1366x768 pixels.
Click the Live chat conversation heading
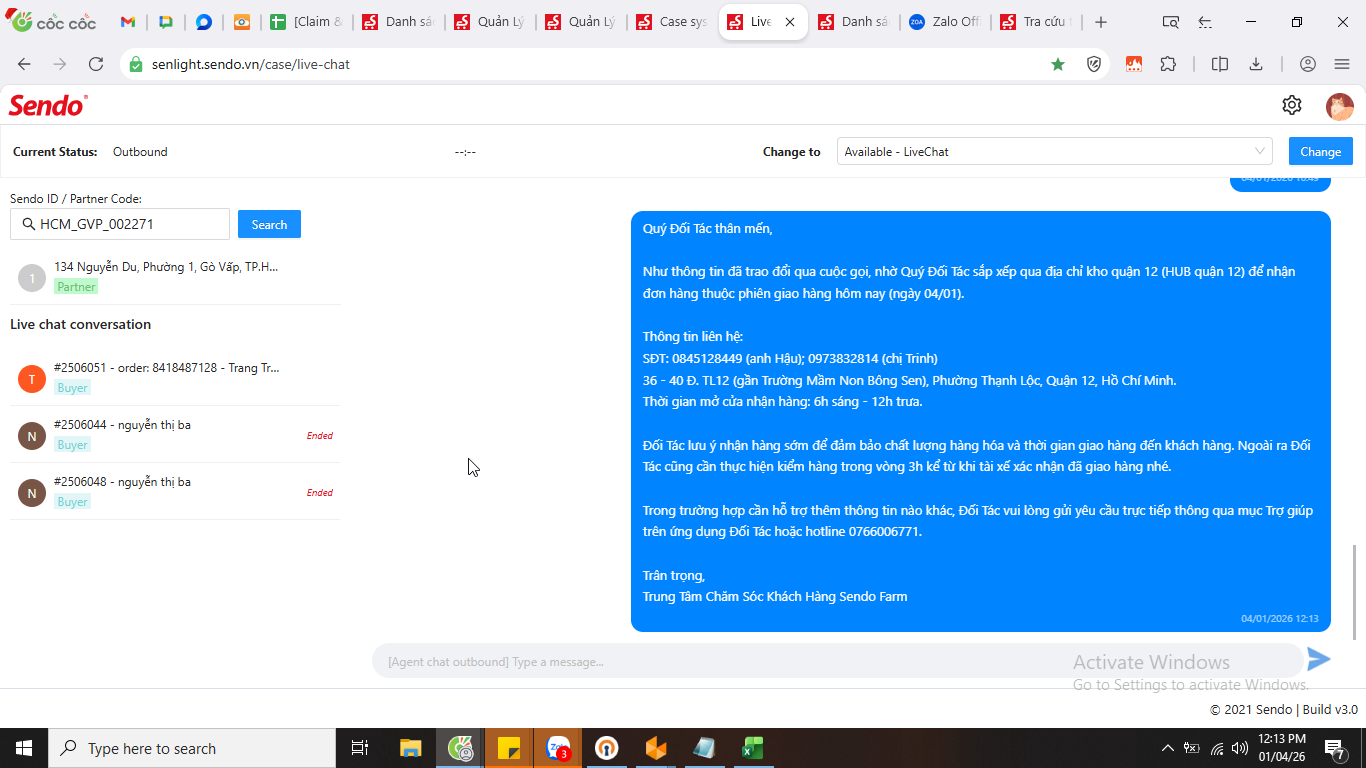point(81,324)
